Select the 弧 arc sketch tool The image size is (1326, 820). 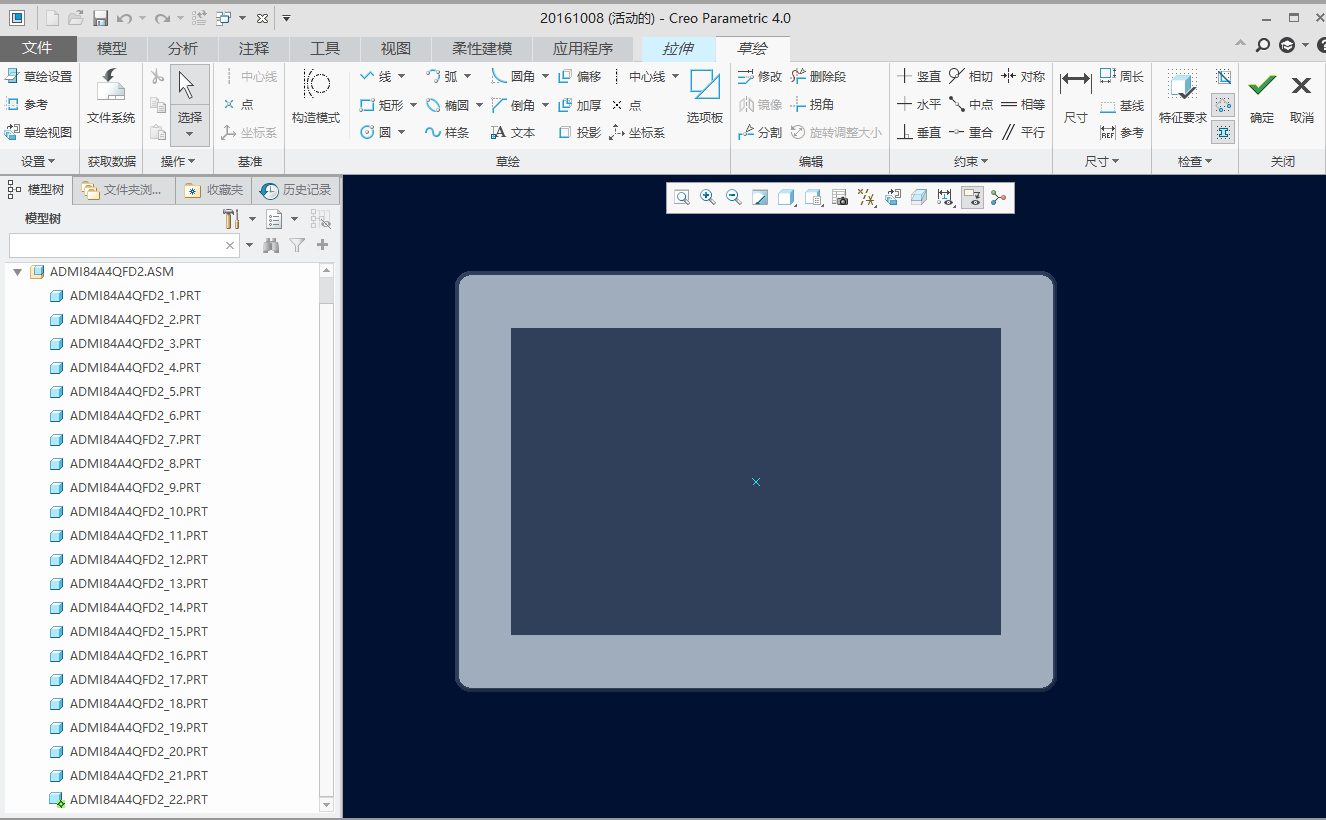441,76
